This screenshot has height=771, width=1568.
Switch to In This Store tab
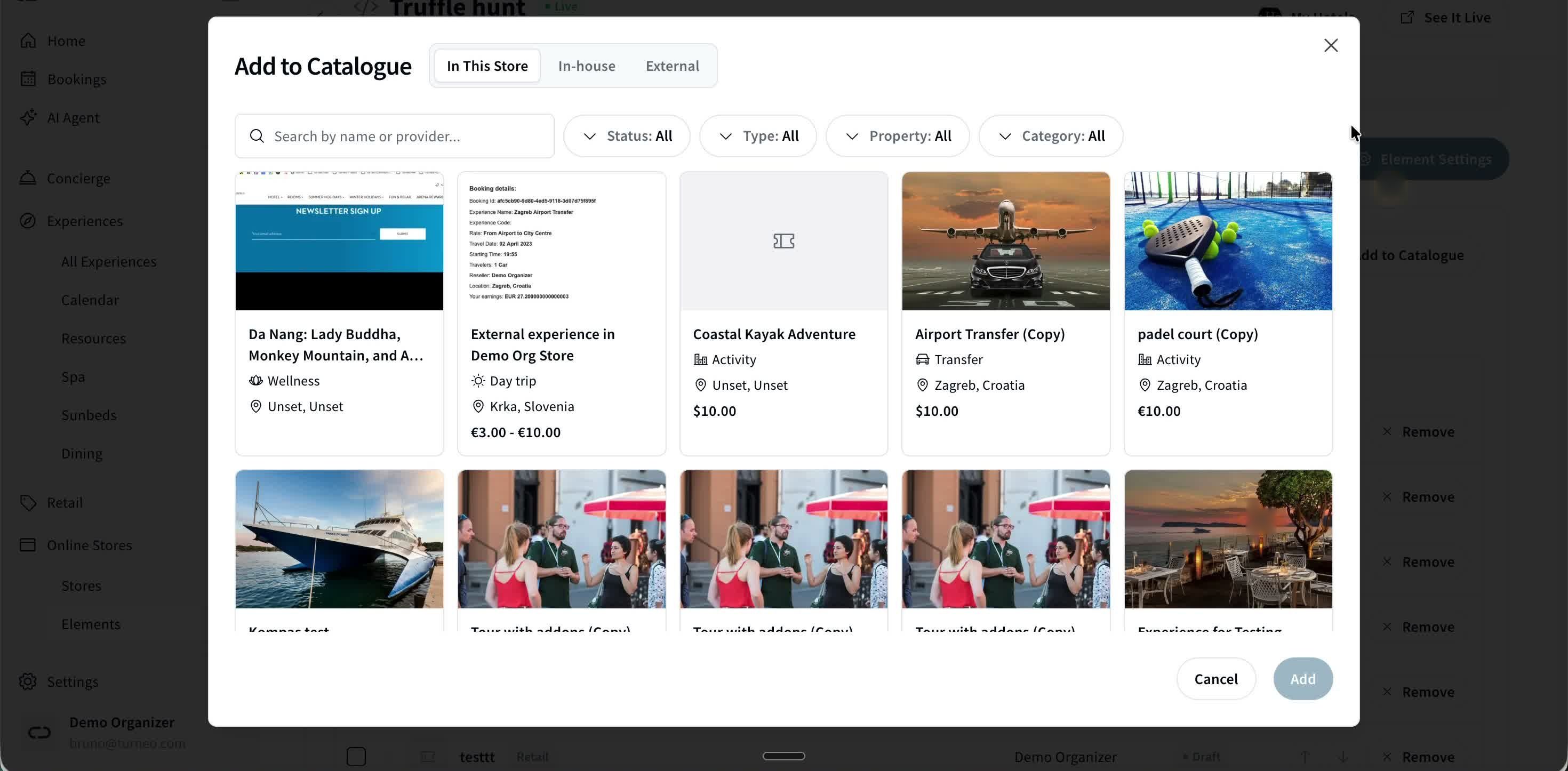[487, 66]
